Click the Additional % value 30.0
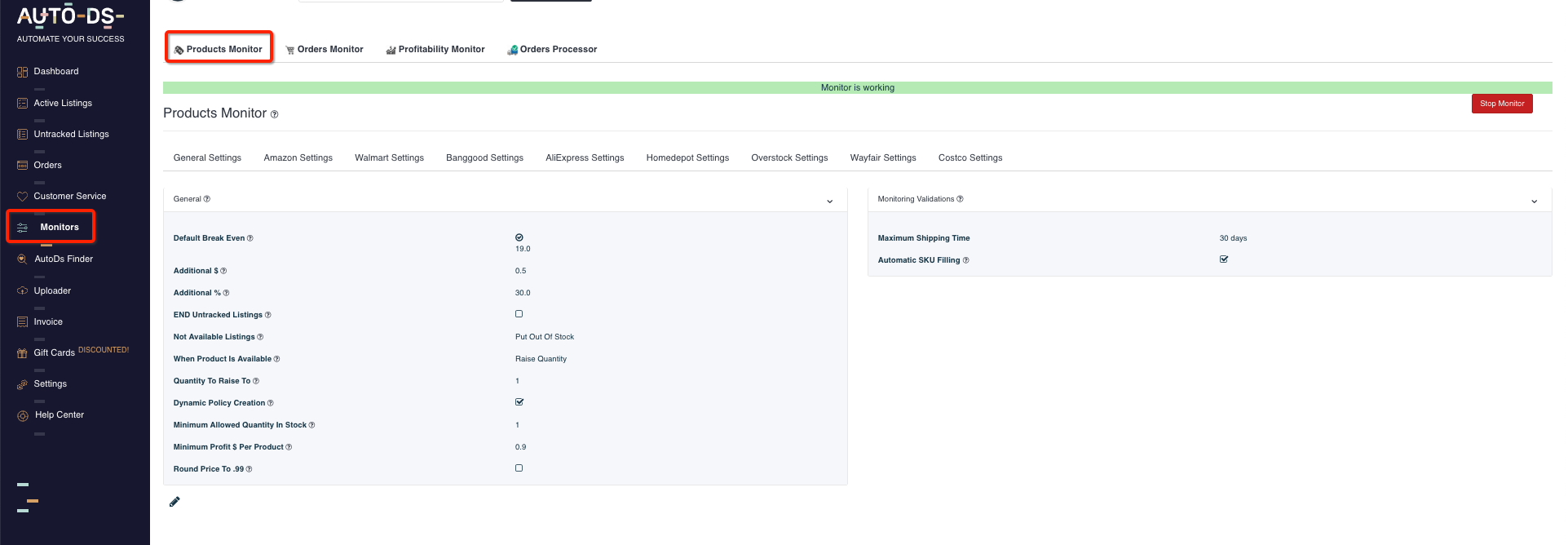This screenshot has height=545, width=1568. pos(523,293)
